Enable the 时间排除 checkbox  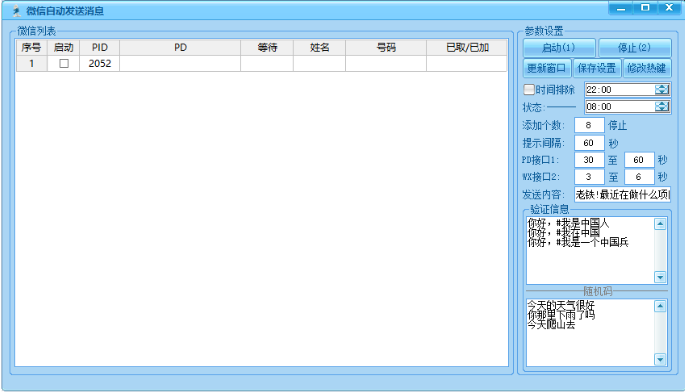(x=529, y=90)
